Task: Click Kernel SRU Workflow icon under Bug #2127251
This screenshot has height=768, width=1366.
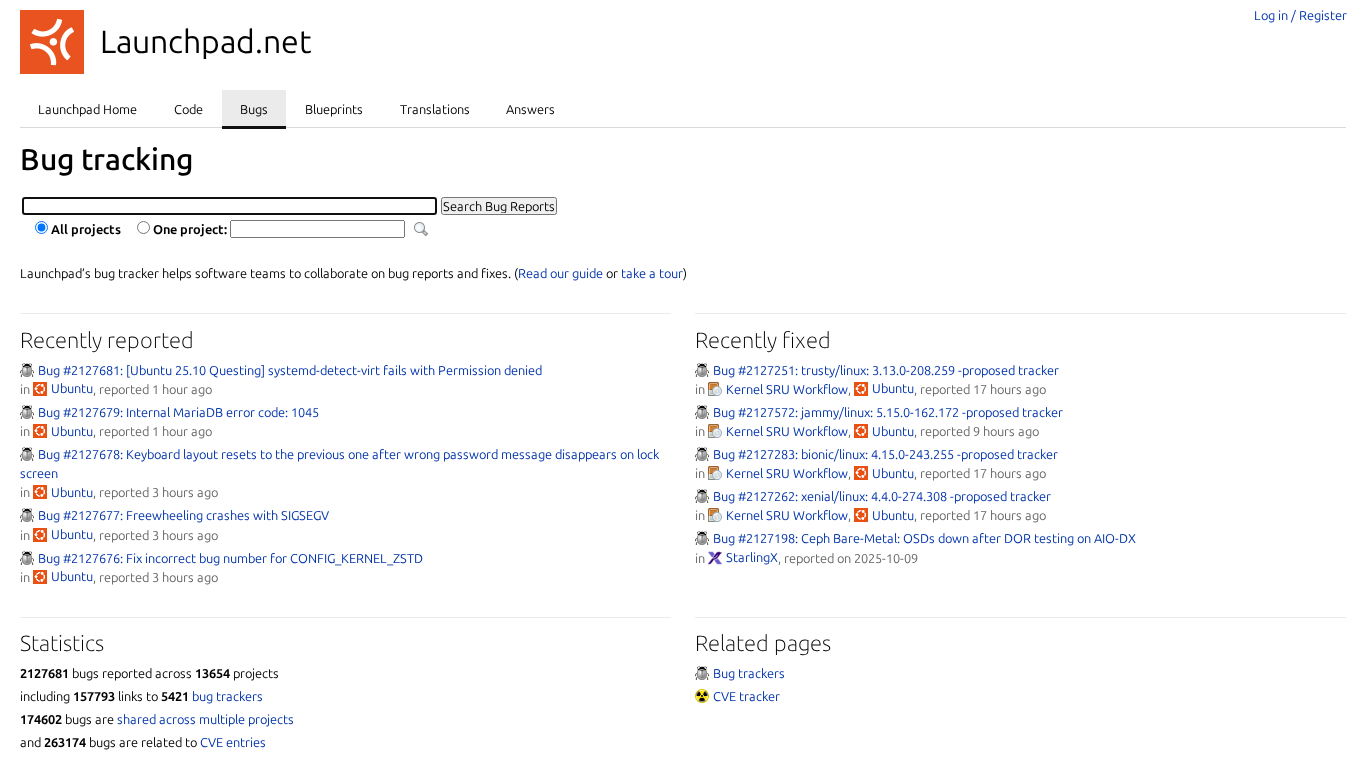Action: coord(715,389)
